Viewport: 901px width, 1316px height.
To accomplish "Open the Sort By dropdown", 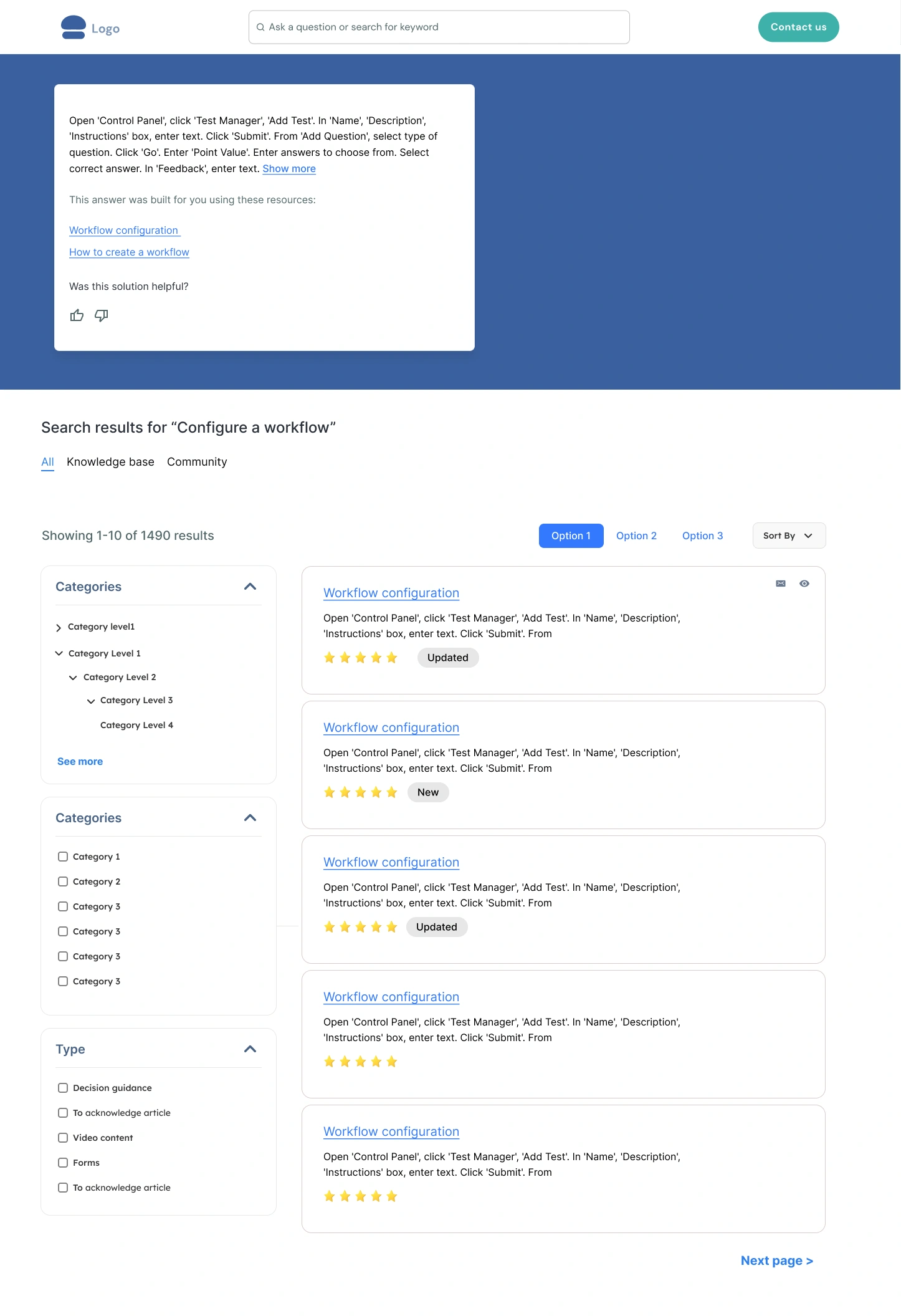I will pyautogui.click(x=789, y=536).
